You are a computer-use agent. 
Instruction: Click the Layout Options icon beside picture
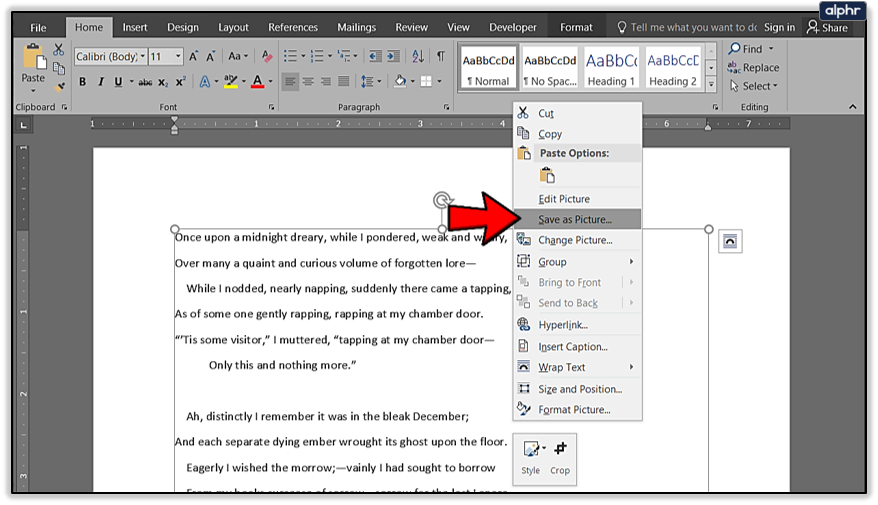click(730, 241)
